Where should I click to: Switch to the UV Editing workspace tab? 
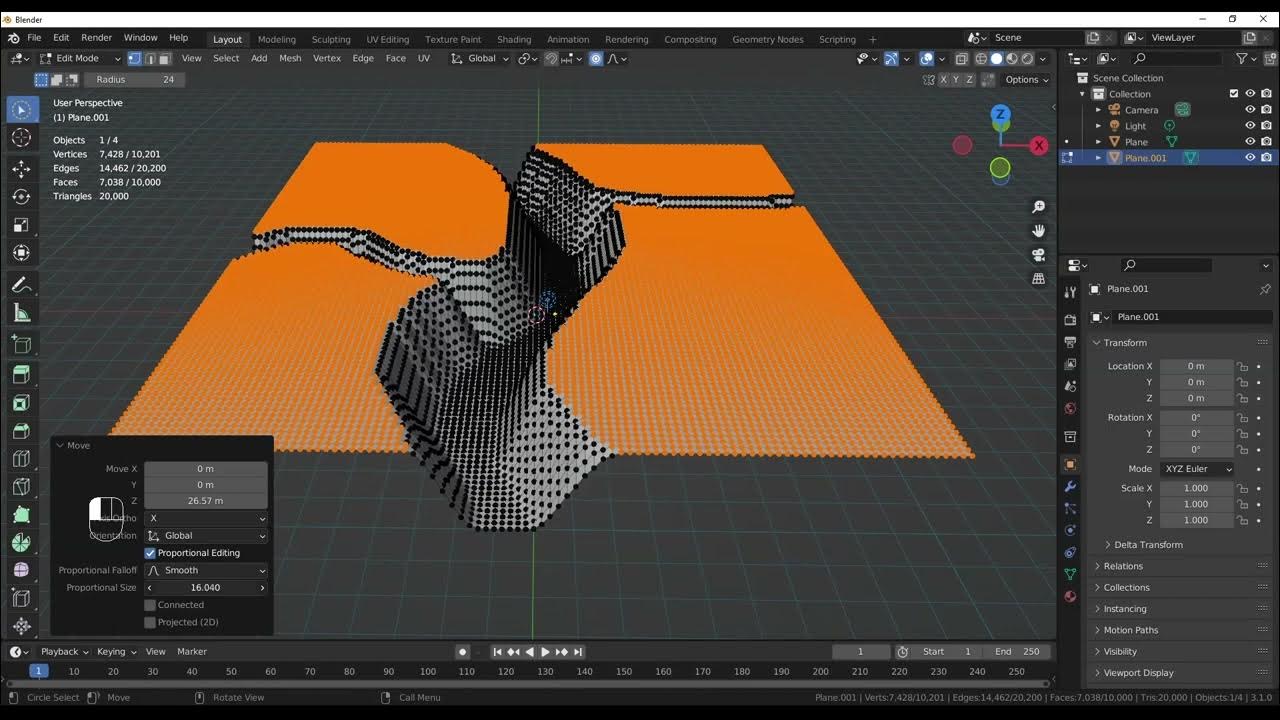(387, 39)
